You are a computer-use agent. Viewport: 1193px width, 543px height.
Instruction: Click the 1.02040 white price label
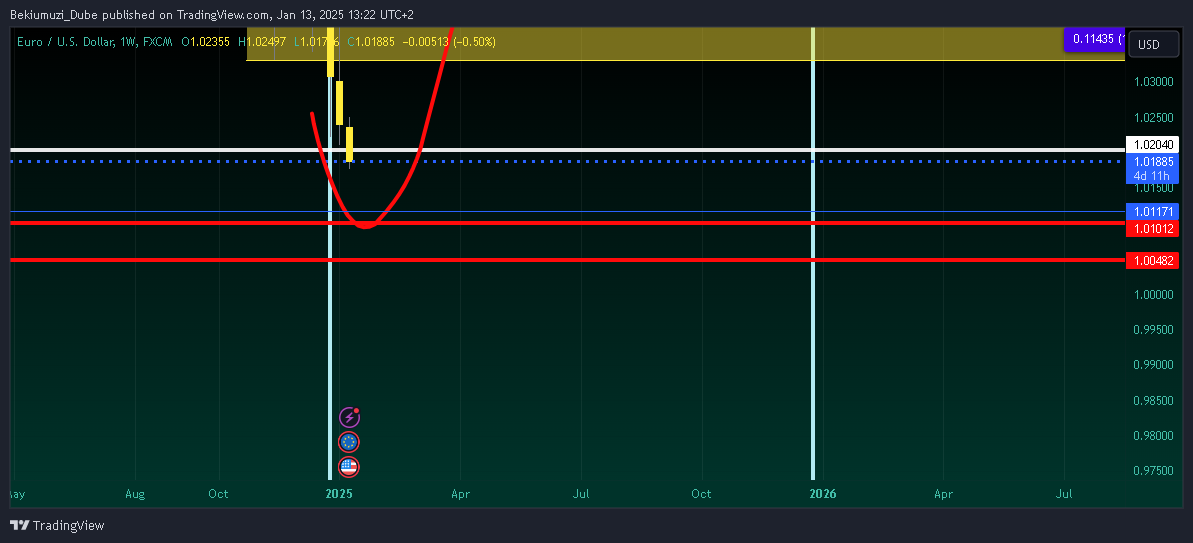1152,144
